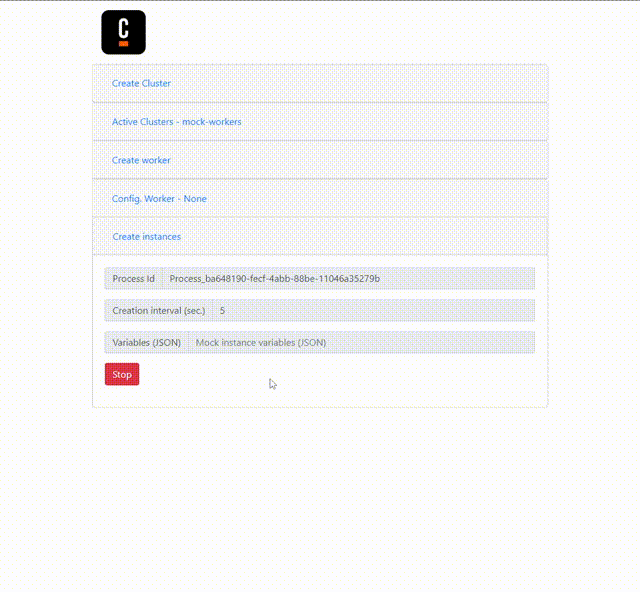Click the Config. Worker accordion header bar
Image resolution: width=640 pixels, height=592 pixels.
coord(320,198)
